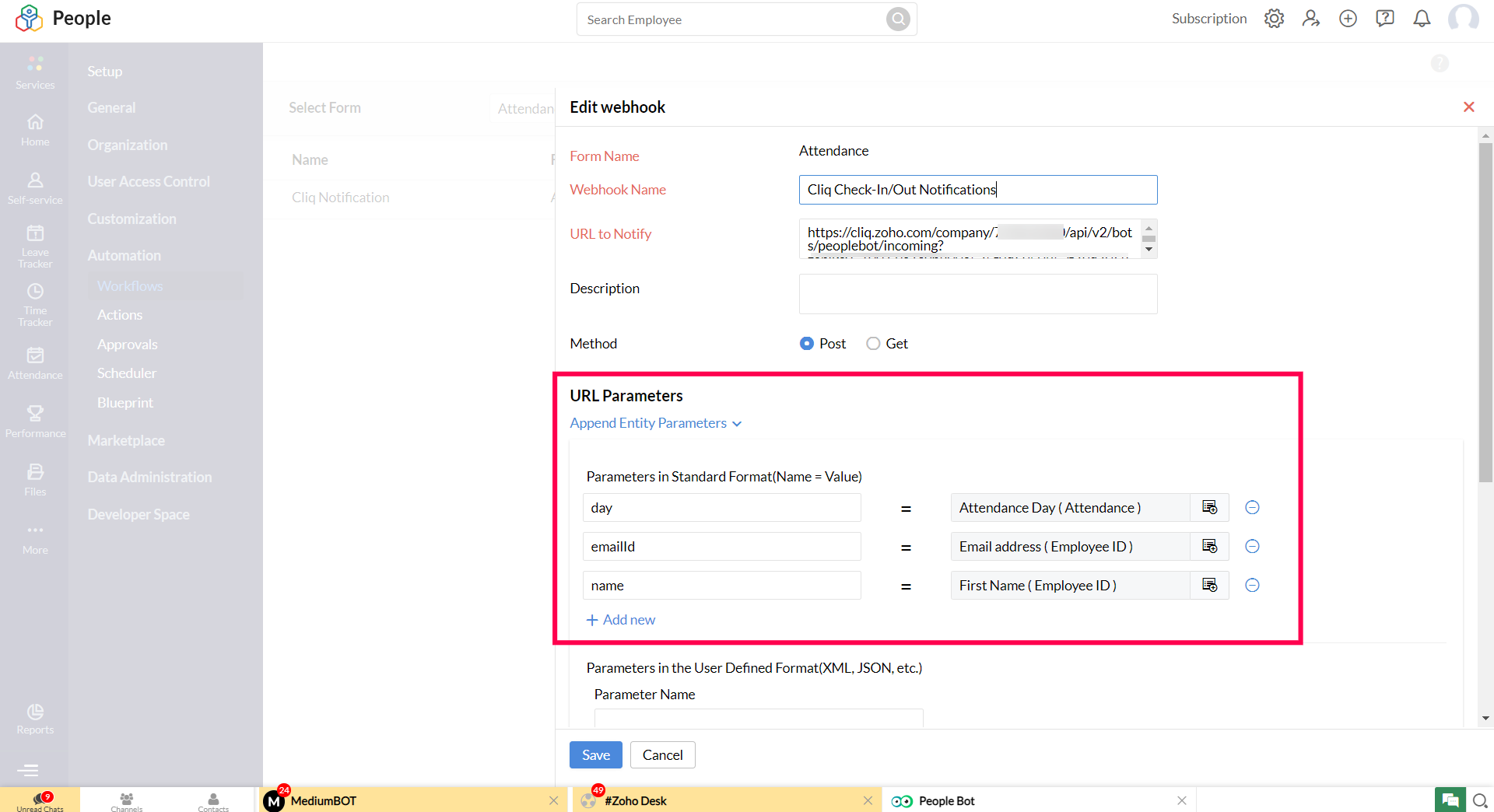Open the notifications bell
This screenshot has height=812, width=1494.
tap(1422, 19)
